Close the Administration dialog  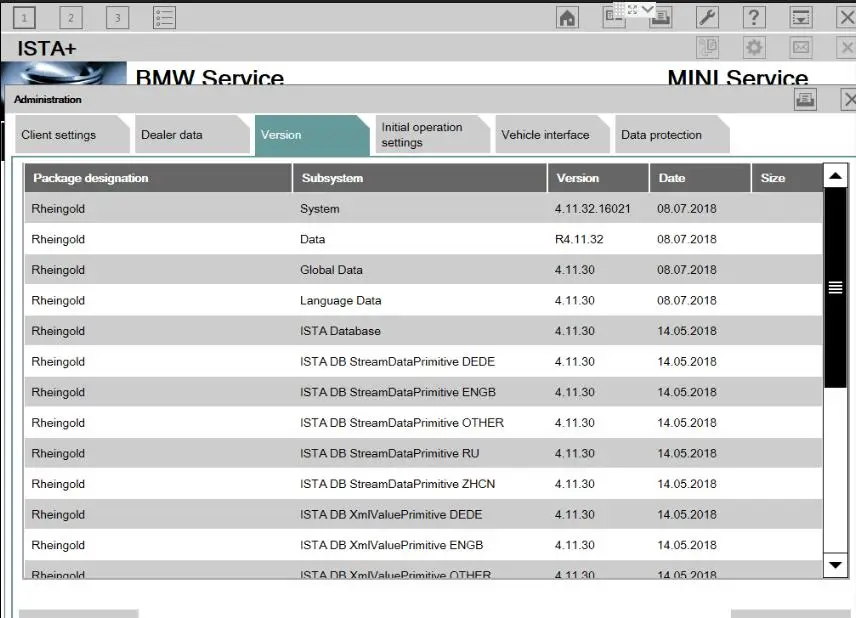click(848, 99)
